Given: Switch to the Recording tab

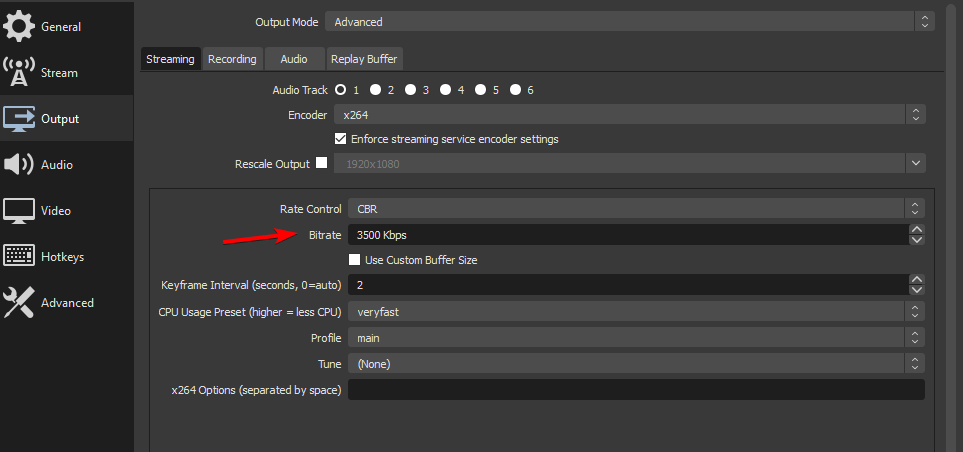Looking at the screenshot, I should 232,59.
